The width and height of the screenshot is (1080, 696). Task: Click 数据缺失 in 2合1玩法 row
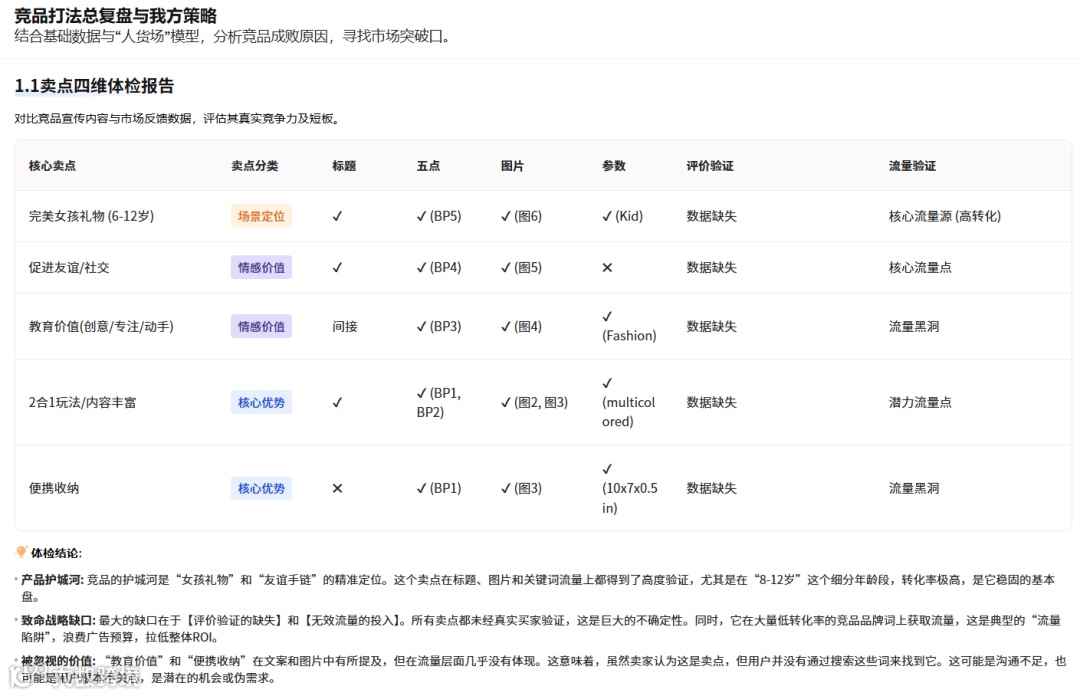[712, 402]
